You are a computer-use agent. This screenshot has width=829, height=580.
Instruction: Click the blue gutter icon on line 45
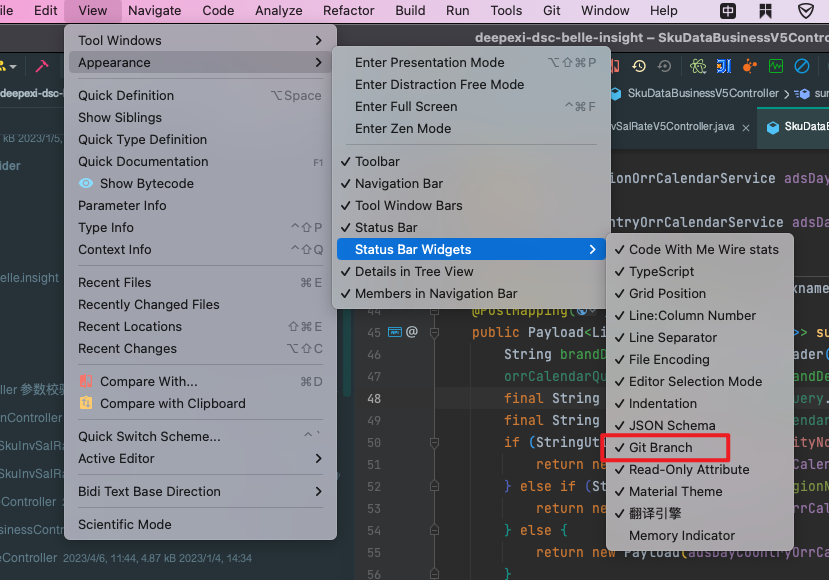click(x=394, y=332)
